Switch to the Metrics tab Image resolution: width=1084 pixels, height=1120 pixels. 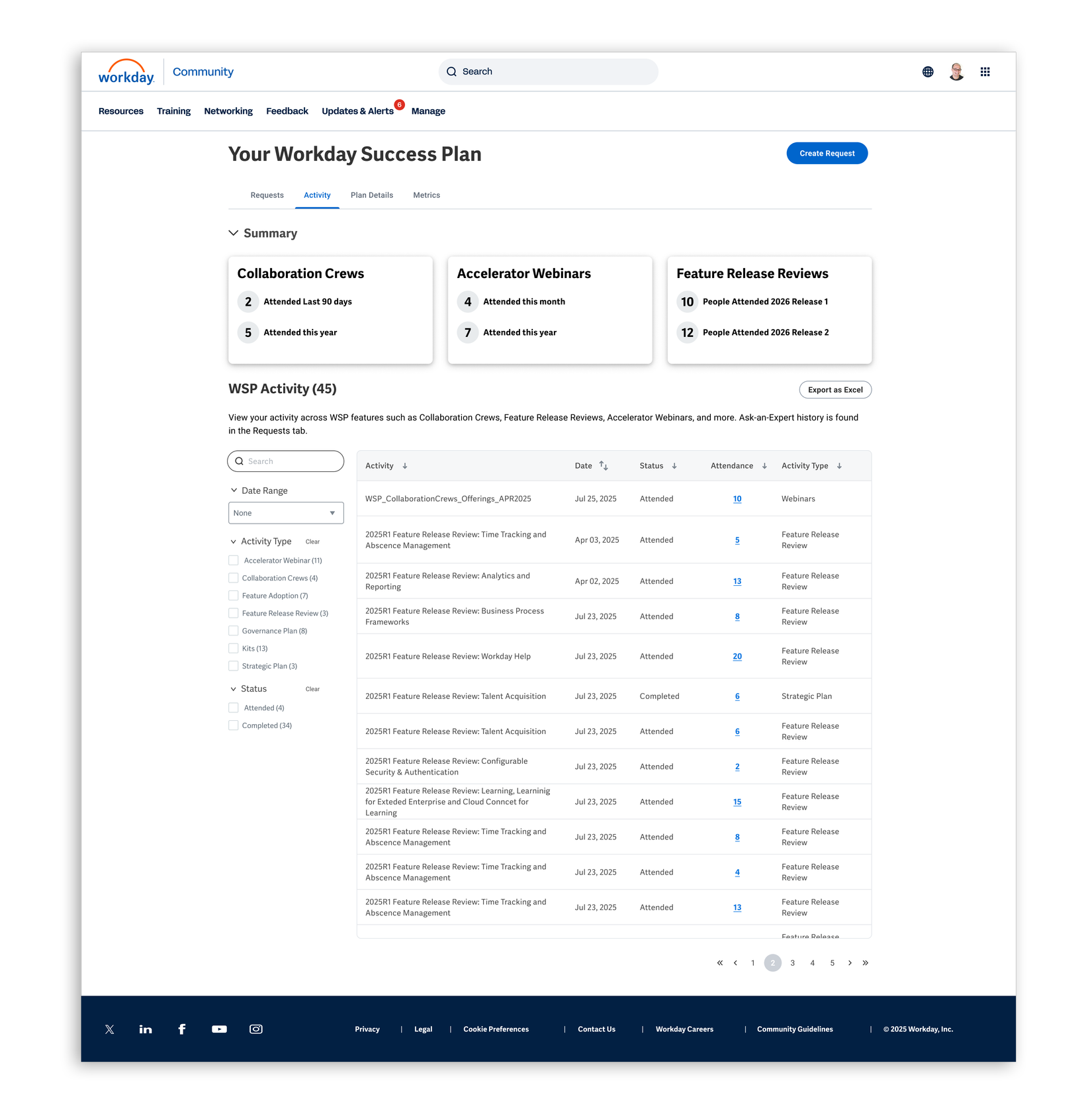click(x=427, y=195)
